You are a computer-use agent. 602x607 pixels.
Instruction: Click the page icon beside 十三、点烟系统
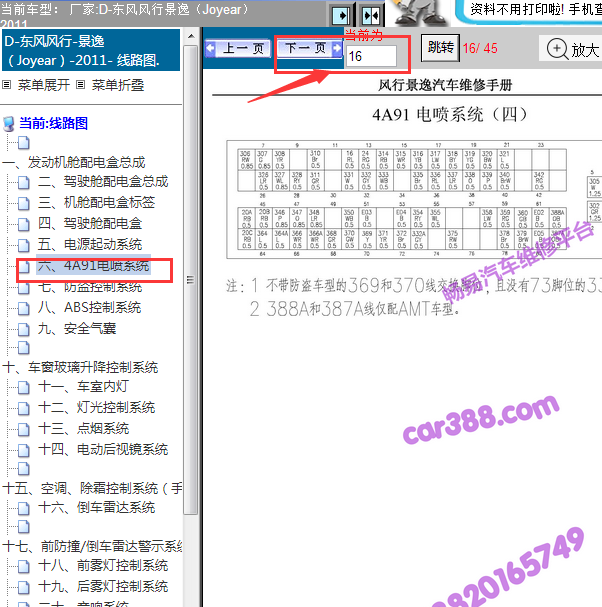click(x=24, y=429)
